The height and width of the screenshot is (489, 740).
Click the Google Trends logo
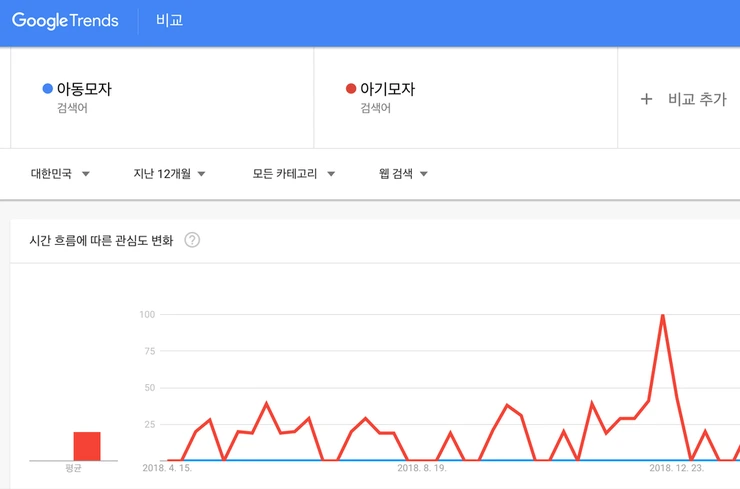pyautogui.click(x=65, y=21)
